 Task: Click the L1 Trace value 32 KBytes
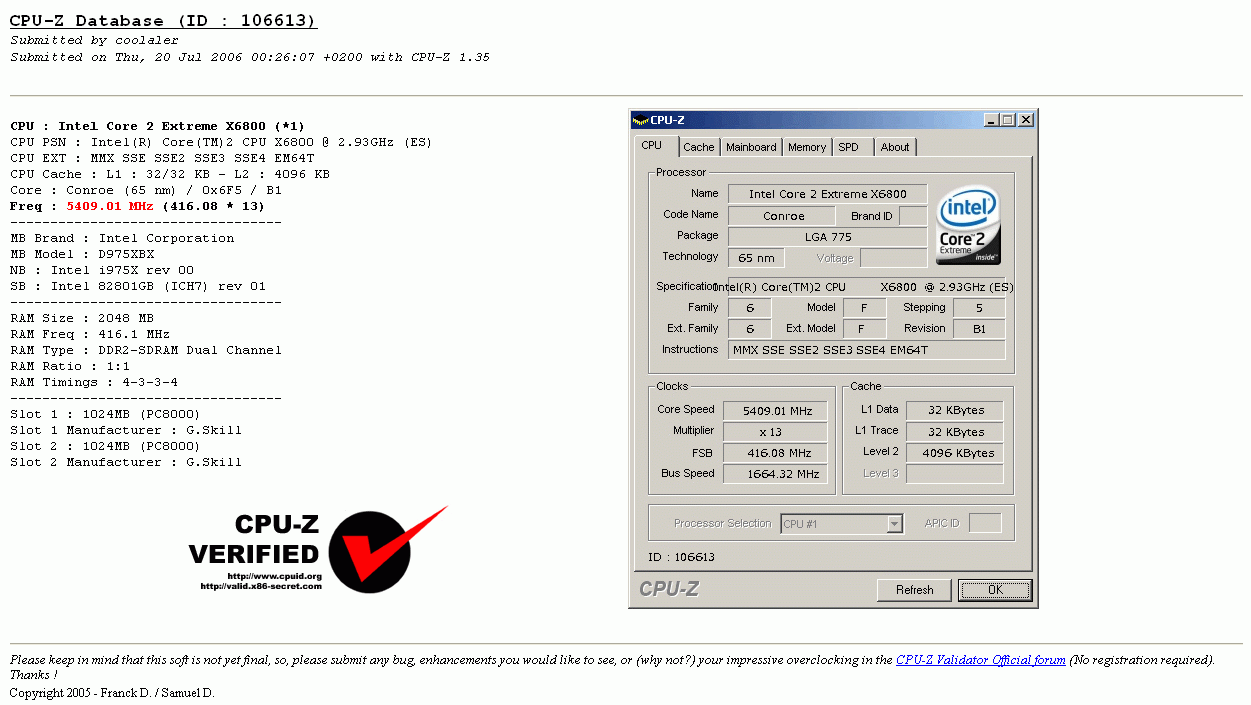coord(954,432)
